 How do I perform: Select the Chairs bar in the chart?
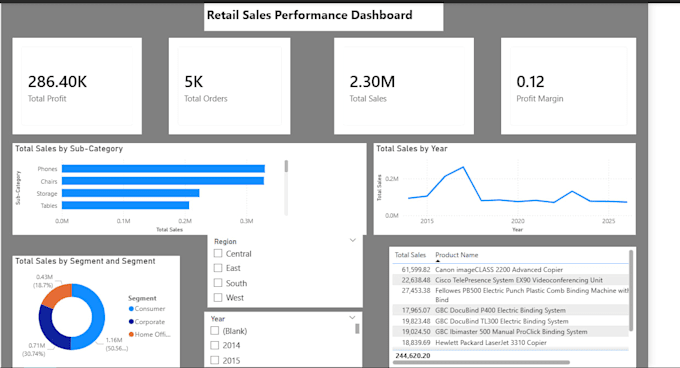[x=163, y=181]
